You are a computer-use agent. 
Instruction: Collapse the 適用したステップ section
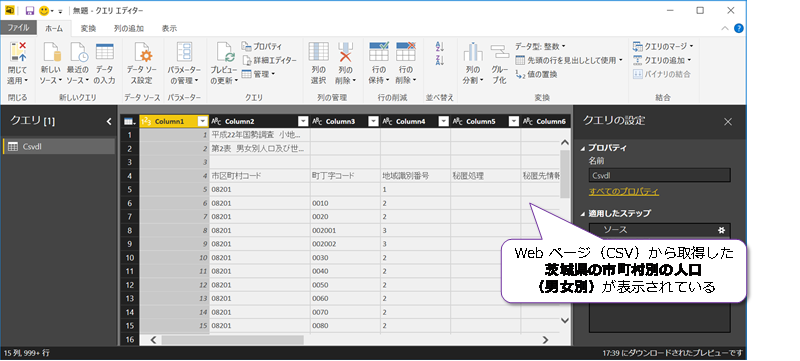tap(583, 213)
